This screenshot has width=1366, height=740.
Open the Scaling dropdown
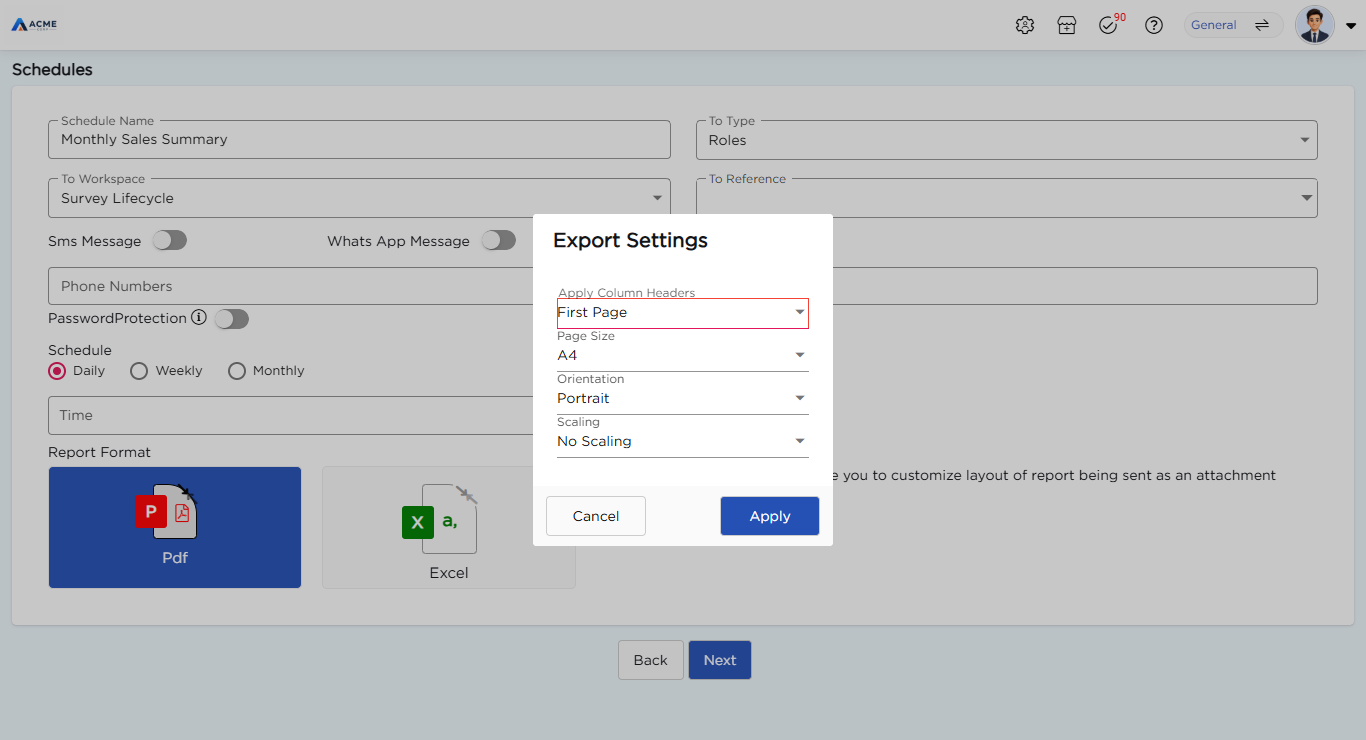[x=683, y=442]
